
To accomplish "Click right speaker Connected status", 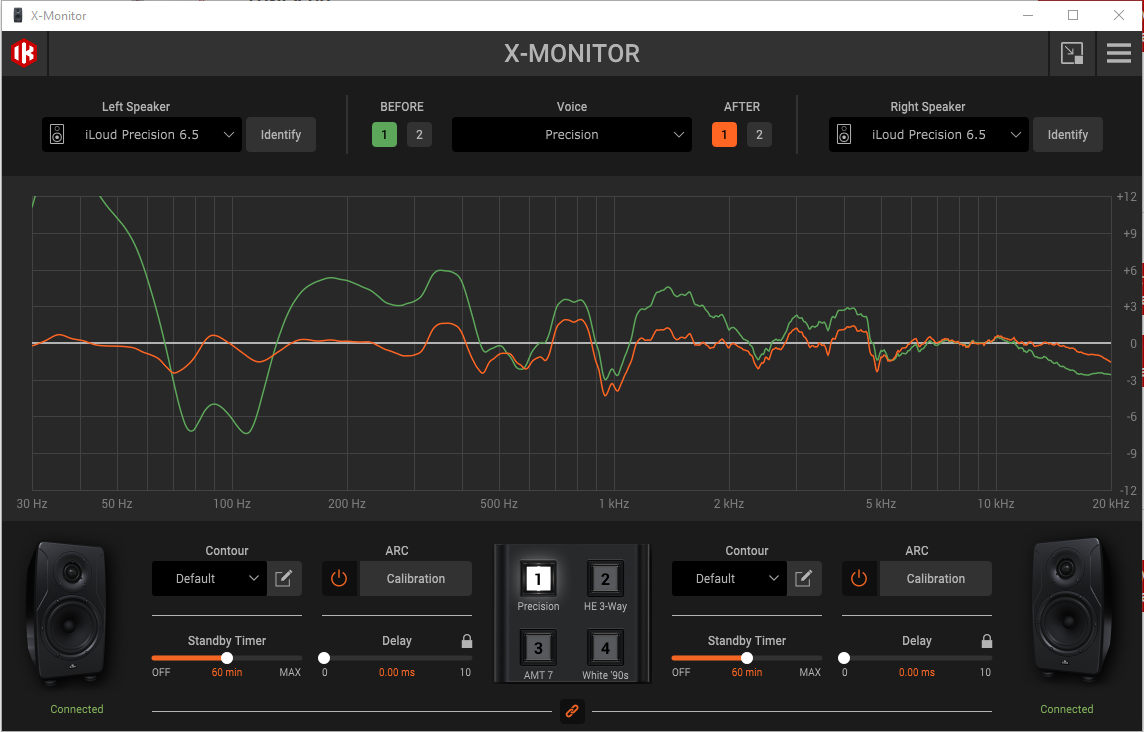I will 1067,709.
